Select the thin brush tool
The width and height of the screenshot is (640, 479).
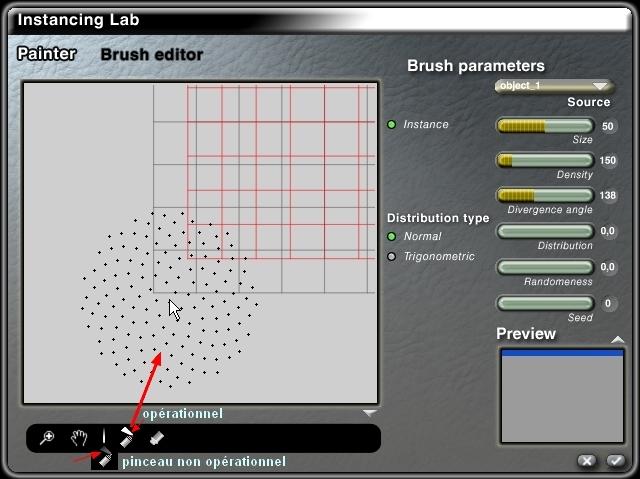click(x=104, y=437)
